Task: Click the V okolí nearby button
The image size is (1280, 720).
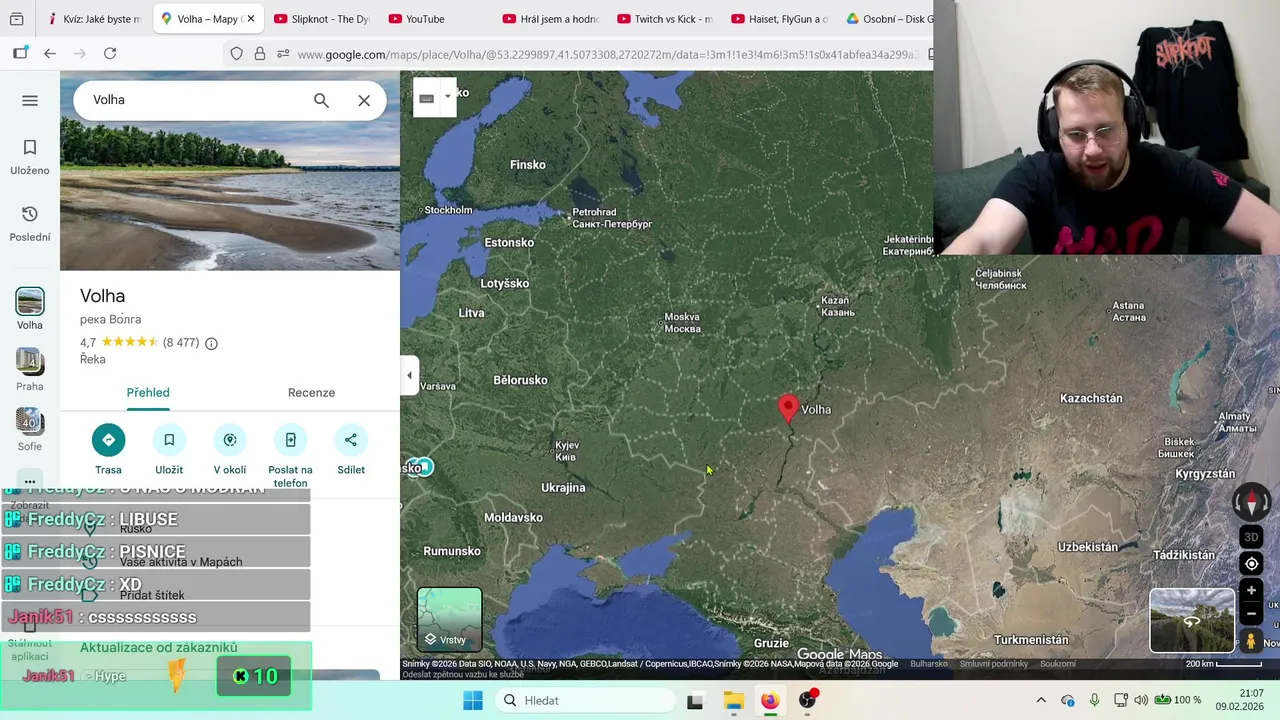Action: (230, 450)
